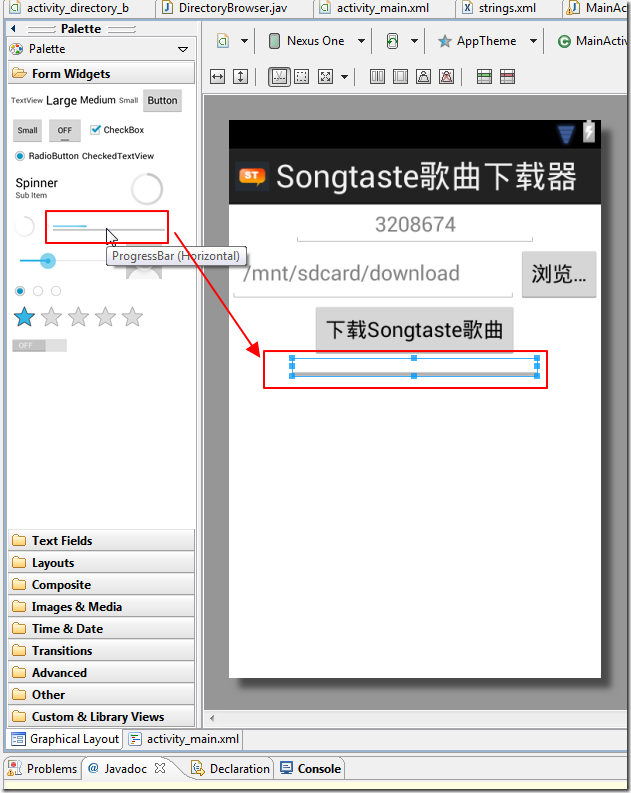Image resolution: width=631 pixels, height=793 pixels.
Task: Click the /mnt/sdcard/download path field
Action: (373, 275)
